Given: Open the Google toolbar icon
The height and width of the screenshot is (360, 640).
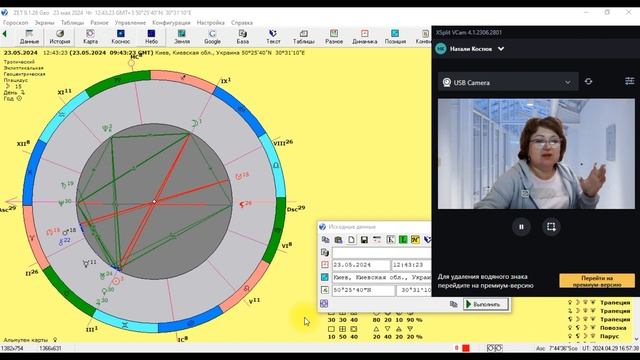Looking at the screenshot, I should (212, 37).
